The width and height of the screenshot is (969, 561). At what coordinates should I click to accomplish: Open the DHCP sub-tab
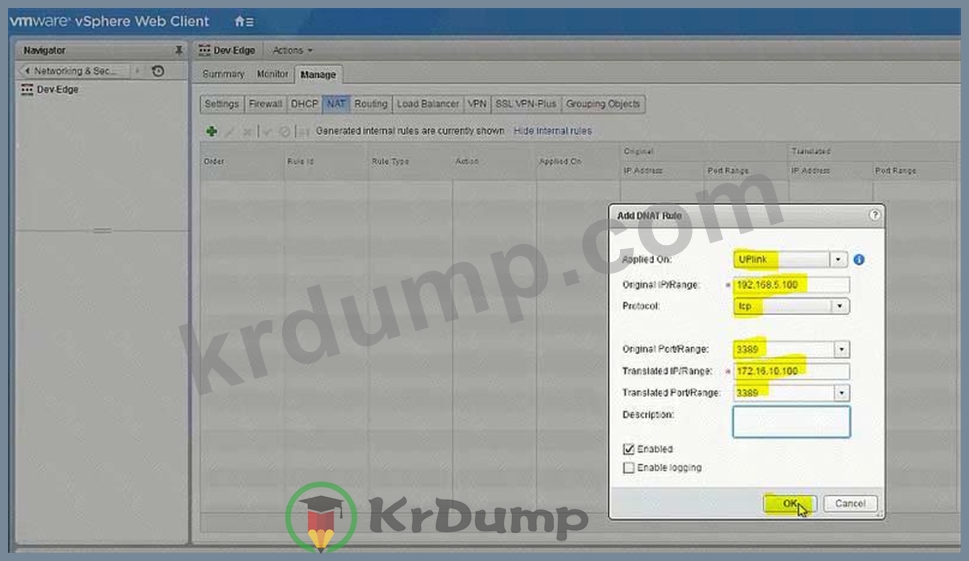click(x=304, y=104)
